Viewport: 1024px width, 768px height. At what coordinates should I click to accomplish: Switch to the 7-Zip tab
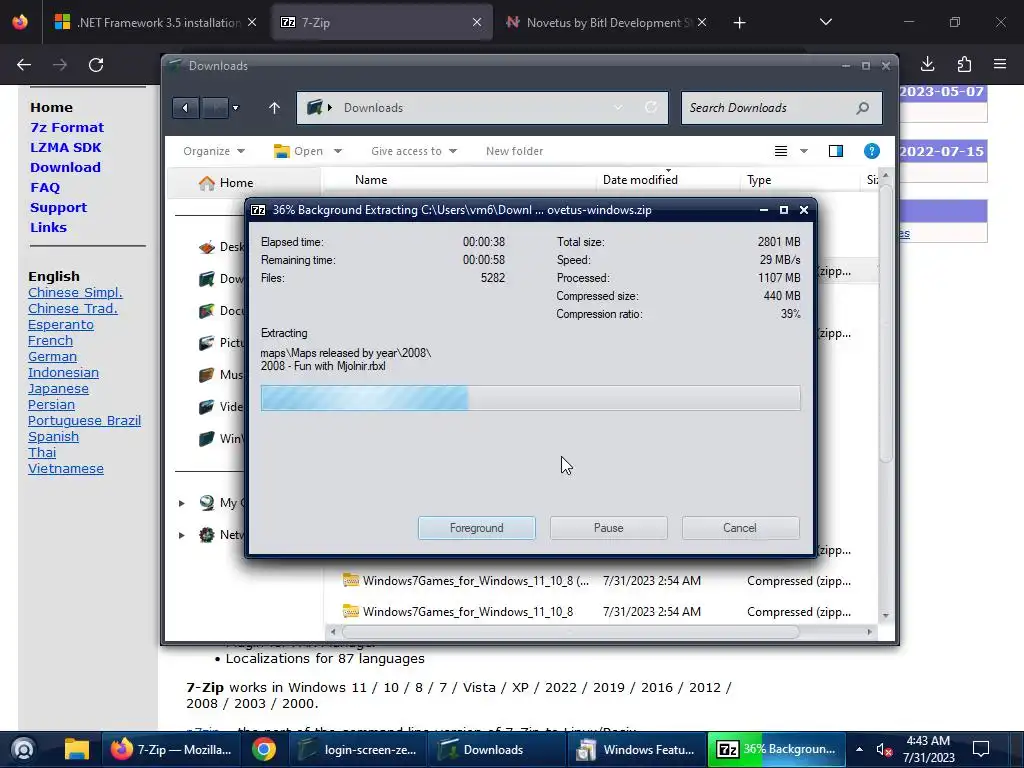pyautogui.click(x=382, y=23)
